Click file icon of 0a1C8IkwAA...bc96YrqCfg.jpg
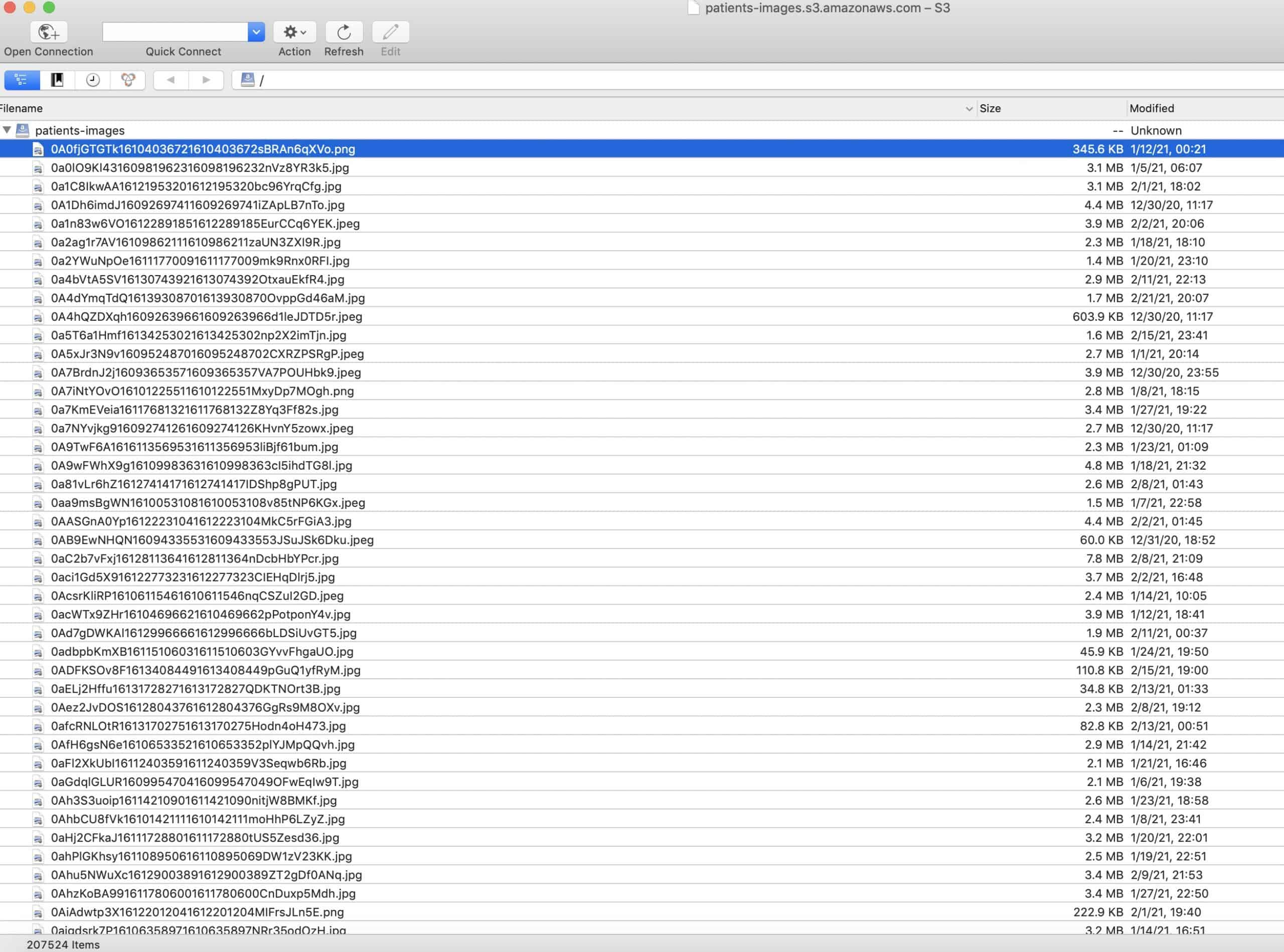The height and width of the screenshot is (952, 1284). tap(38, 186)
